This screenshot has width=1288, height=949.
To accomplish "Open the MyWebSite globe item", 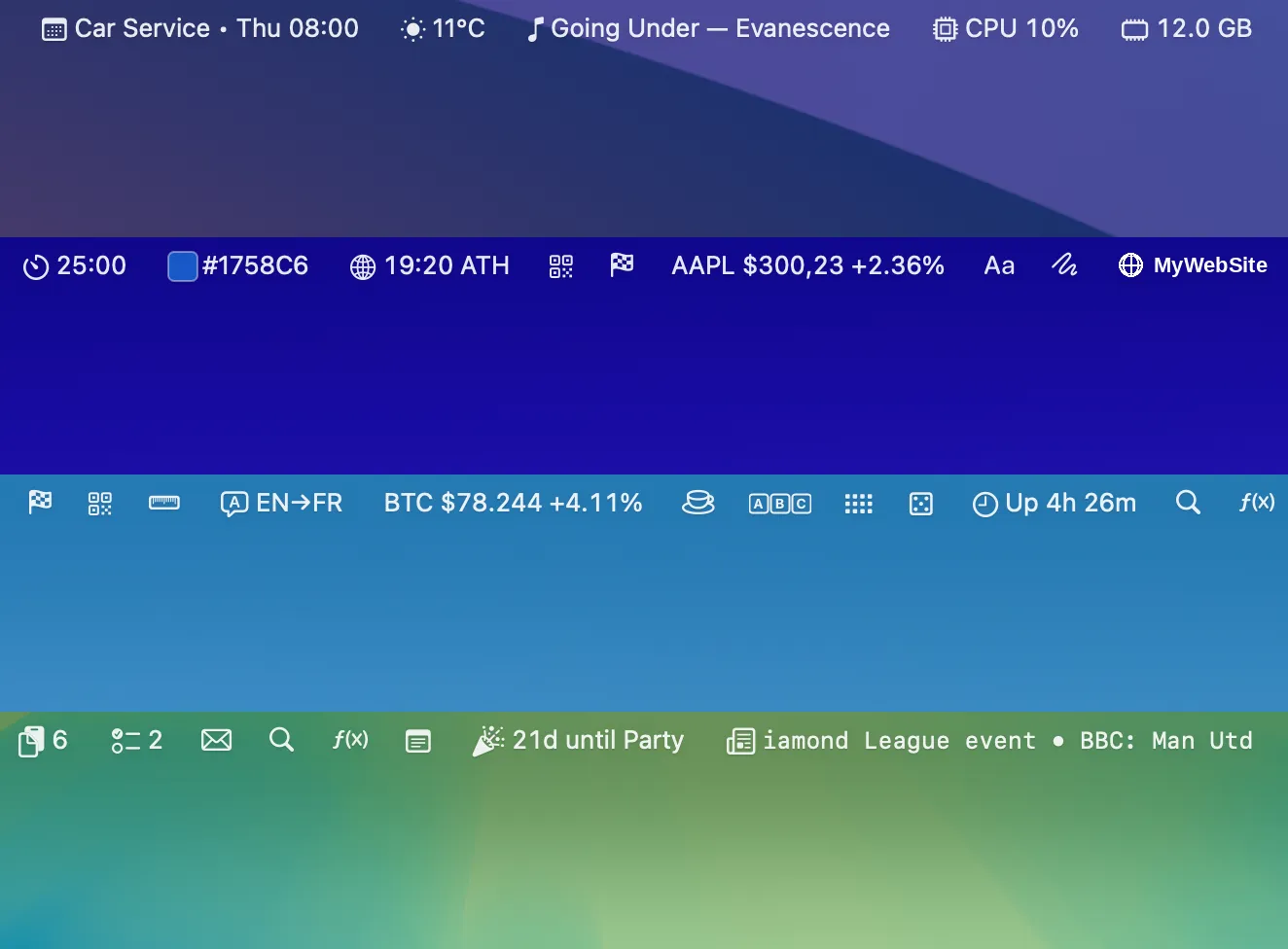I will point(1193,265).
